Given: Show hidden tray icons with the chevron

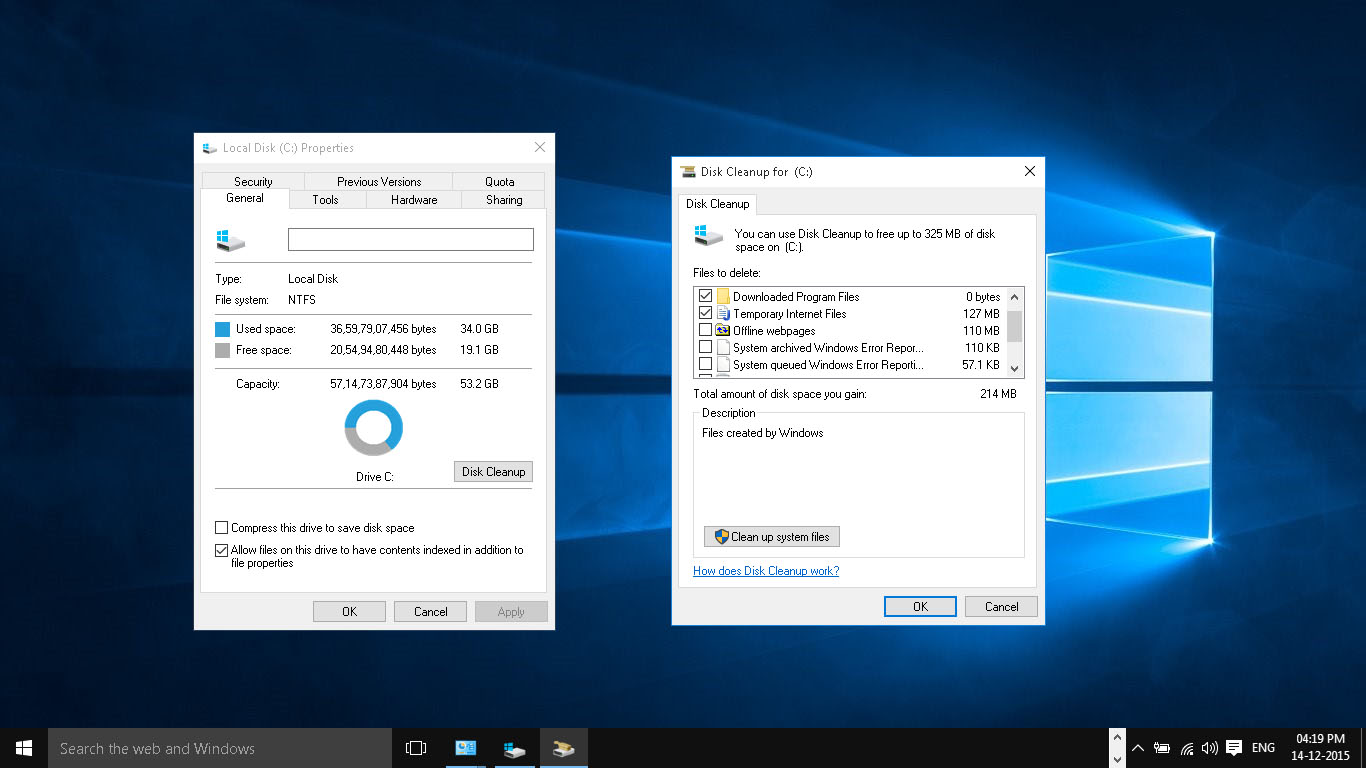Looking at the screenshot, I should click(x=1137, y=748).
